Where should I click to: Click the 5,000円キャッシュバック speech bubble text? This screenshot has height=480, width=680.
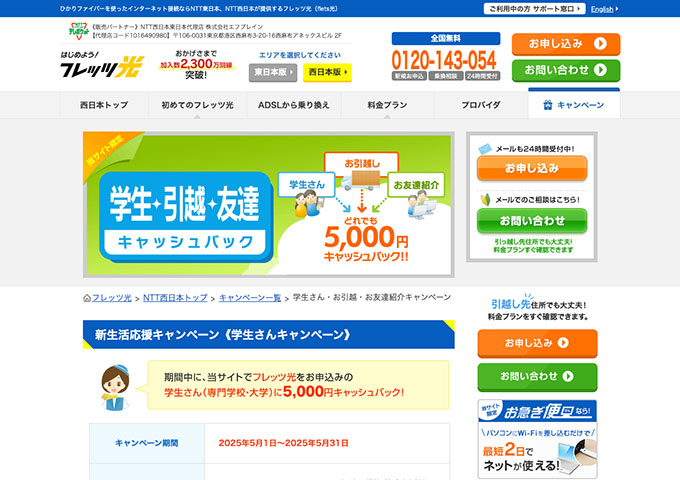[x=284, y=385]
